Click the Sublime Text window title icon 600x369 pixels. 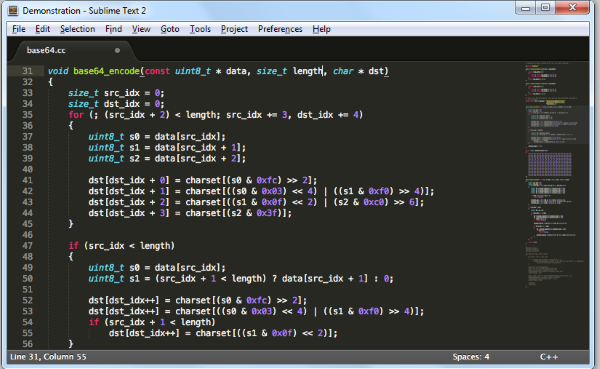click(x=13, y=11)
